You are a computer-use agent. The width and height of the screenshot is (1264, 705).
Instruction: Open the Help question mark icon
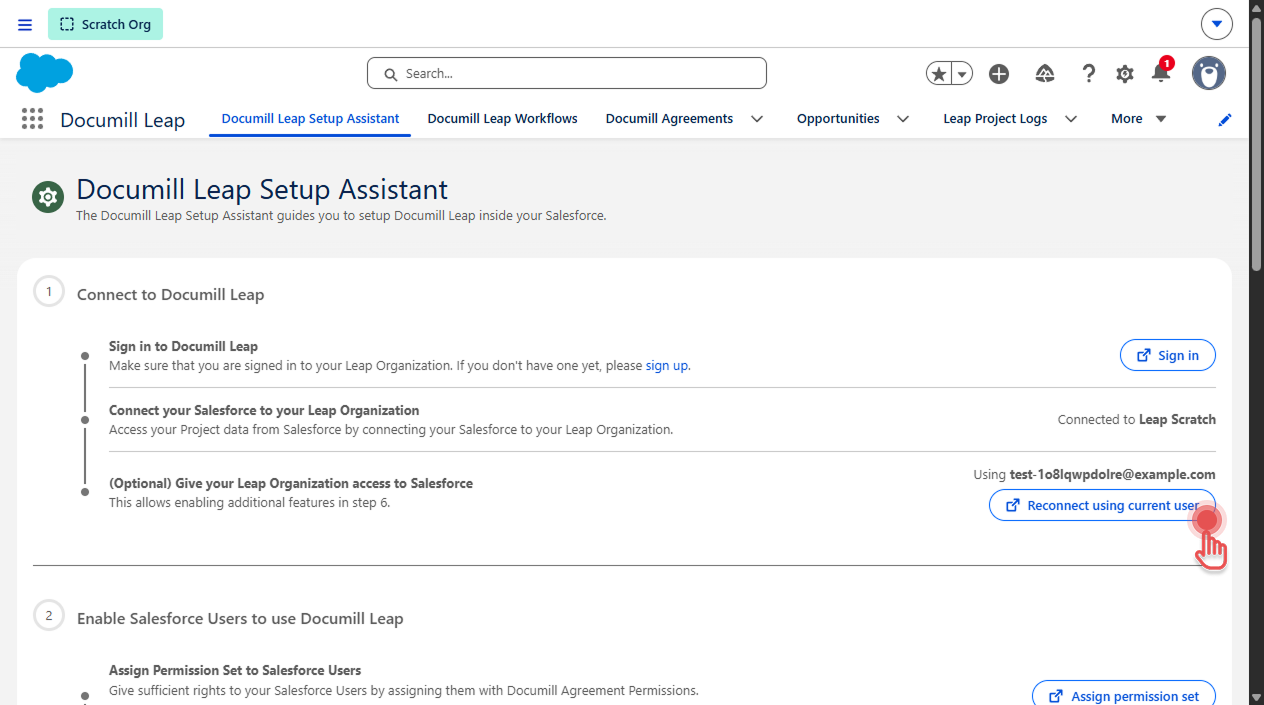pyautogui.click(x=1089, y=74)
